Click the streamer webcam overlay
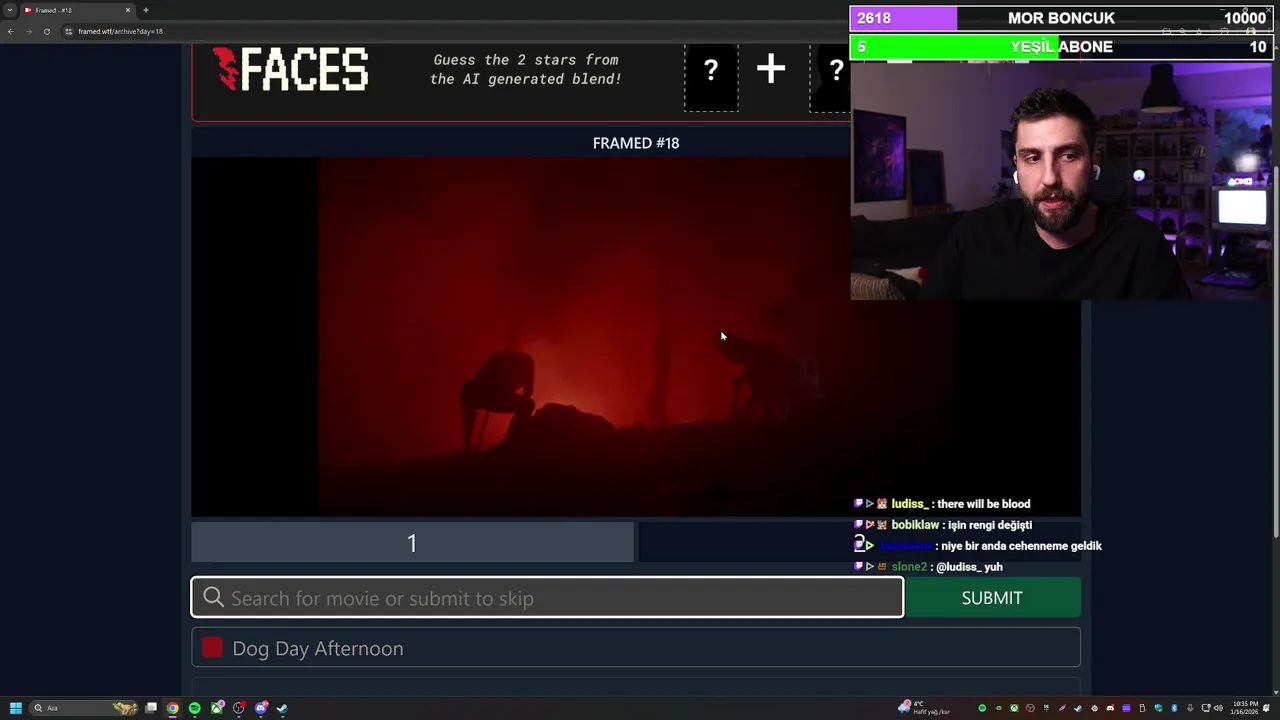Image resolution: width=1280 pixels, height=720 pixels. tap(1061, 180)
